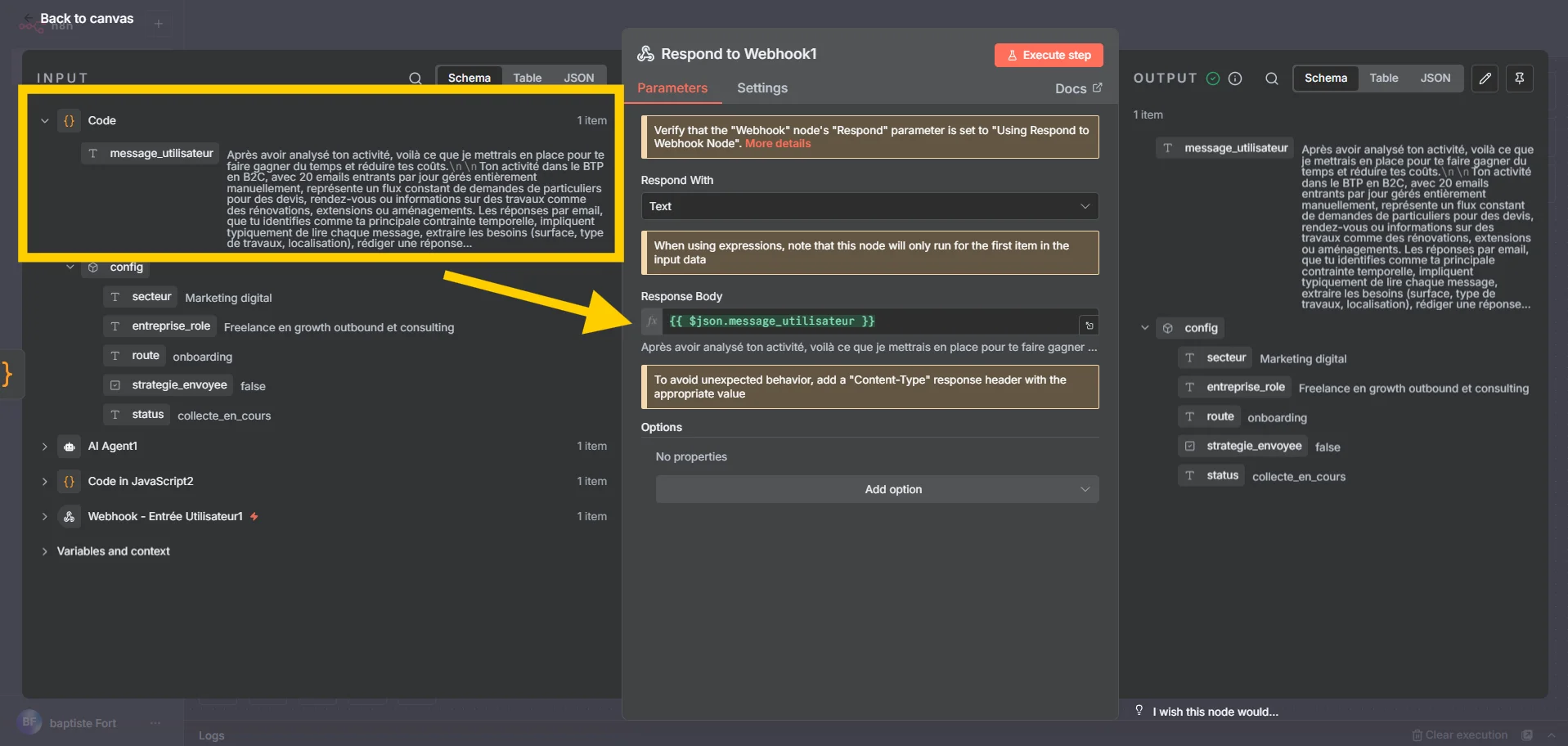
Task: Toggle expression mode with the fx icon
Action: pos(650,321)
